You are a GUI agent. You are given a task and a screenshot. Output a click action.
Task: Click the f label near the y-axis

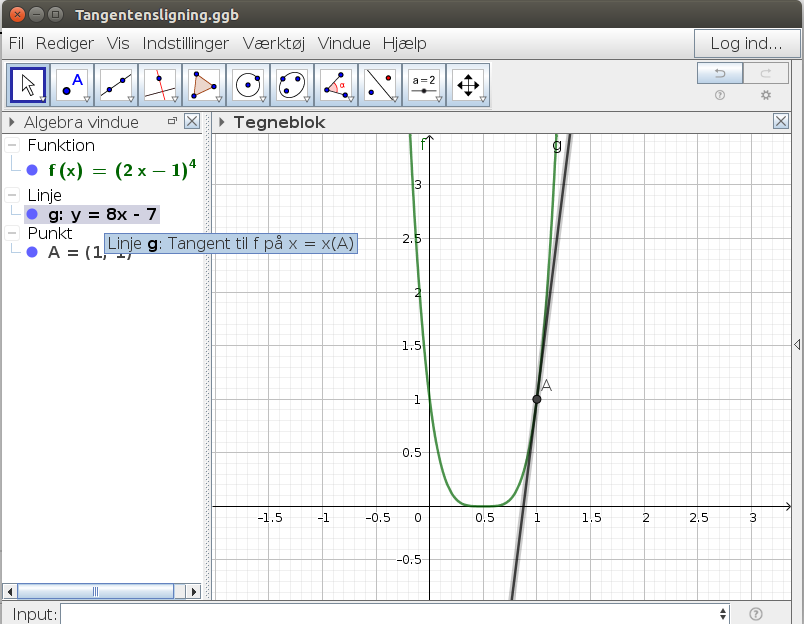(x=423, y=144)
